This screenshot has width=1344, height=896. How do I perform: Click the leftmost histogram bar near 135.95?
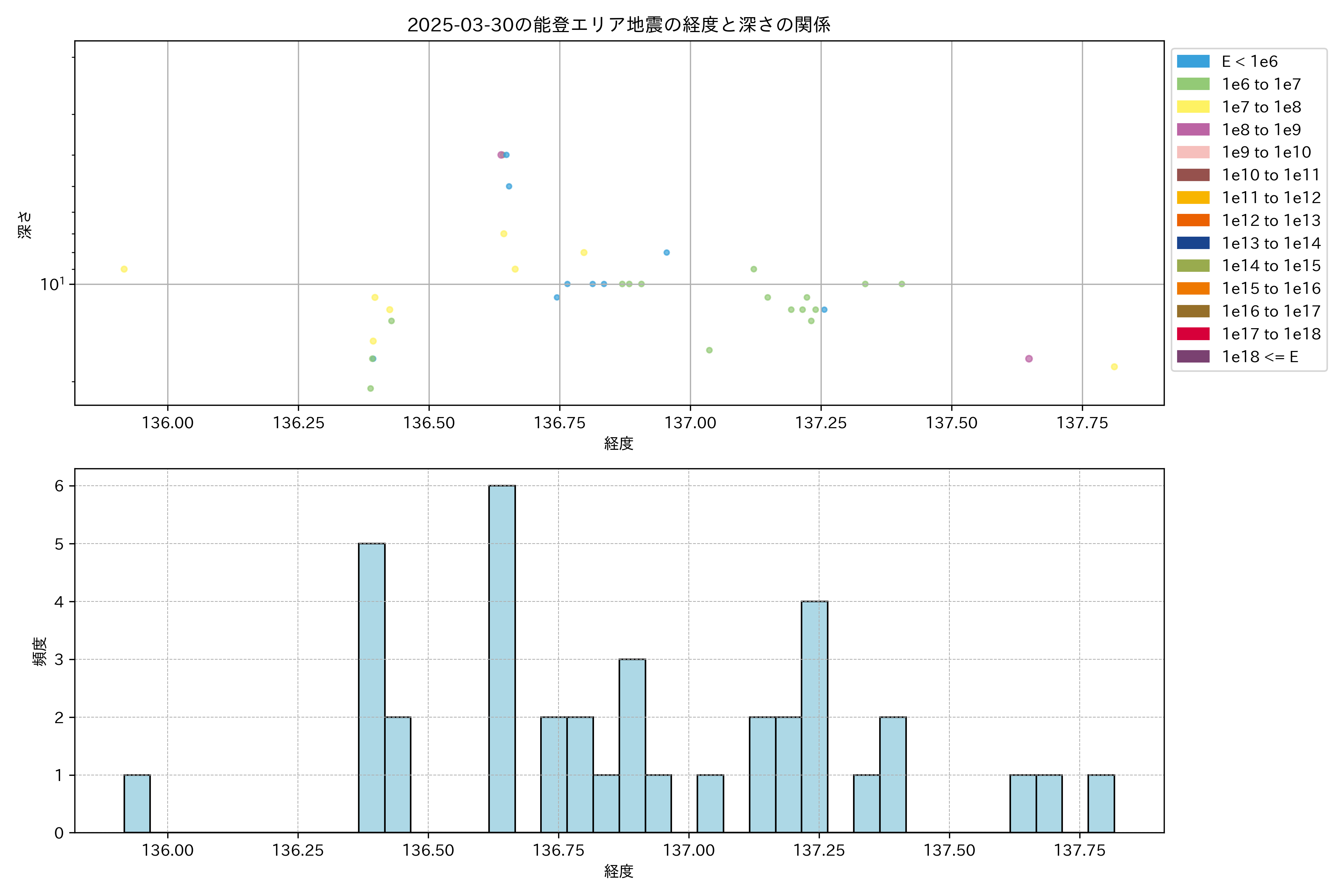click(x=137, y=803)
